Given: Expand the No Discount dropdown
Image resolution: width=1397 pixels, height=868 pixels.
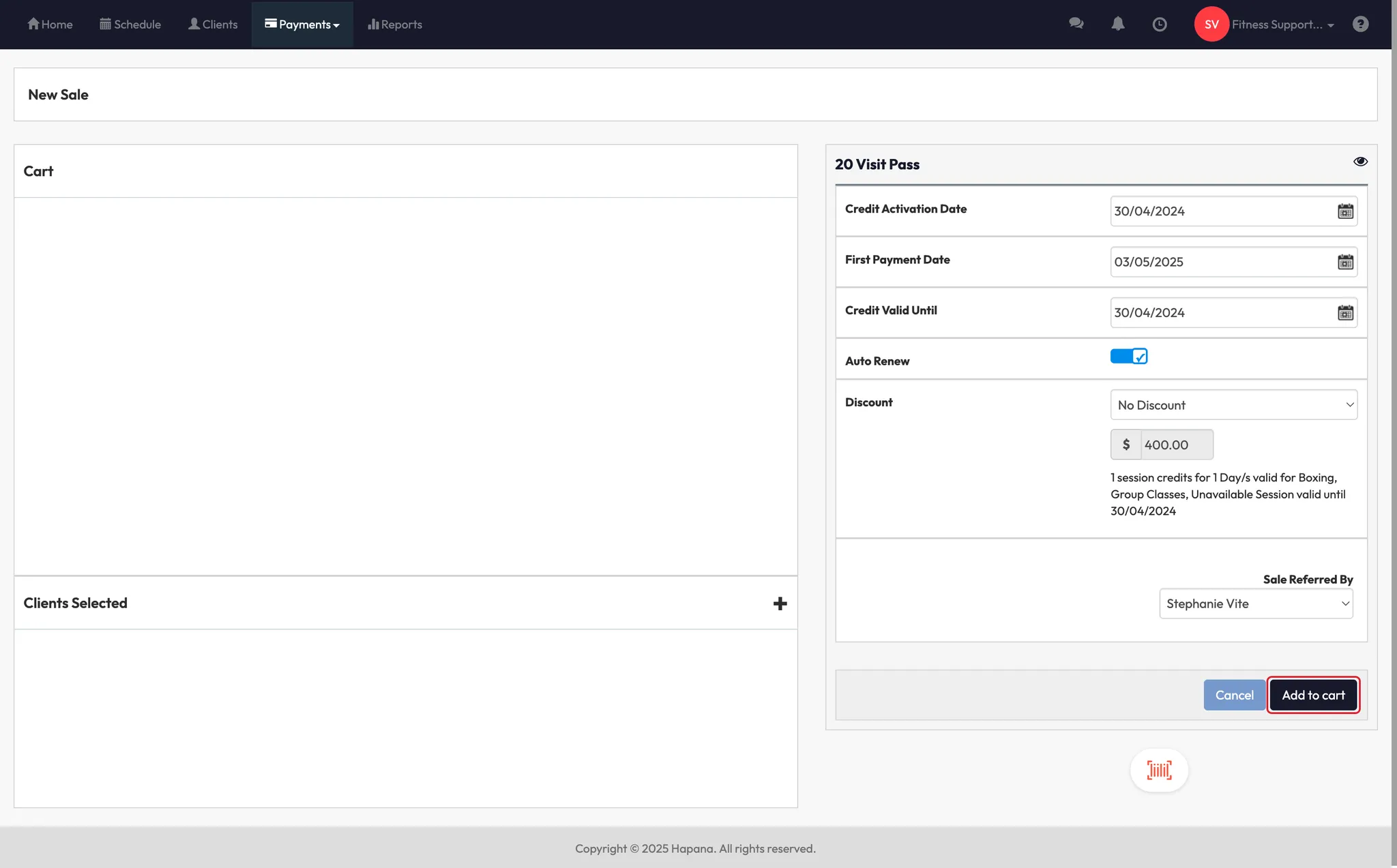Looking at the screenshot, I should click(1233, 405).
